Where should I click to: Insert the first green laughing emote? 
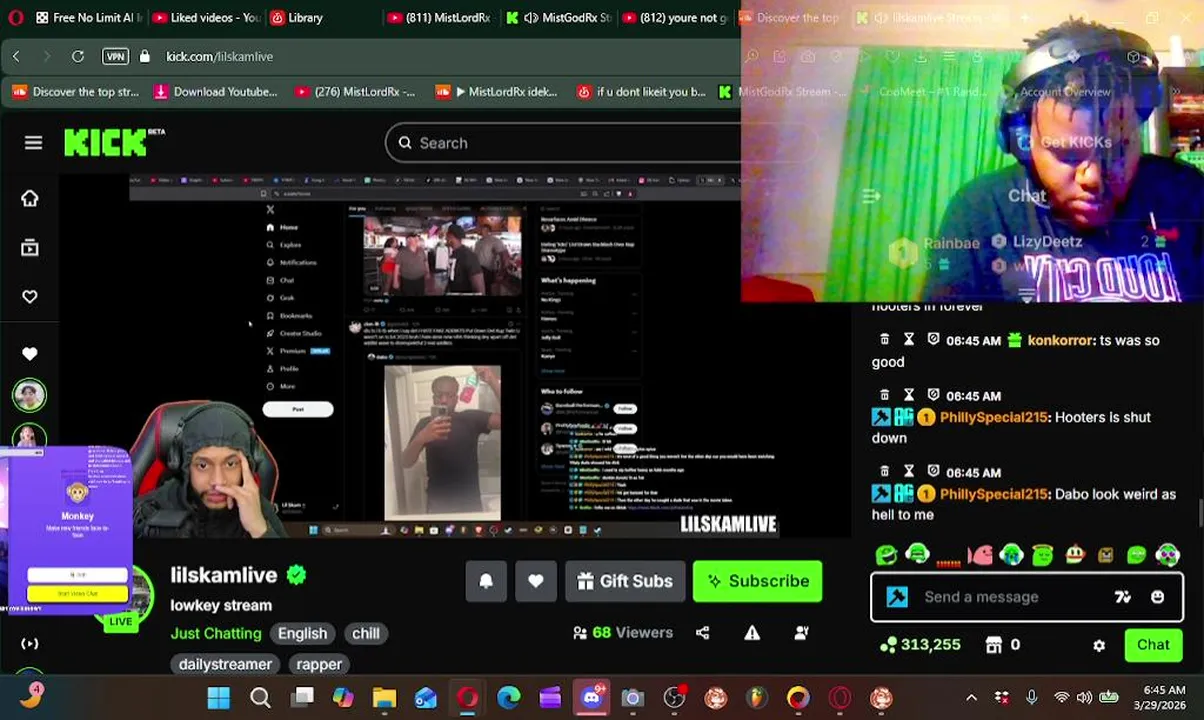click(x=886, y=554)
